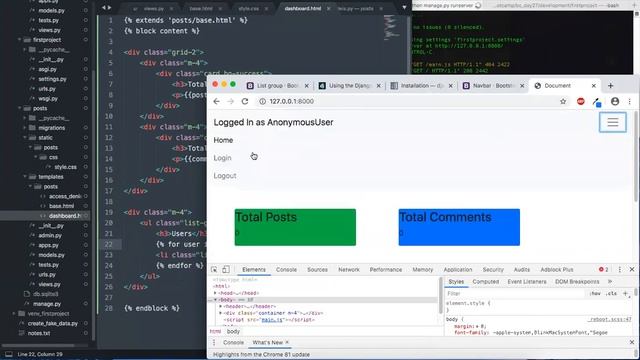Viewport: 640px width, 360px height.
Task: Open the red Adblock extension icon
Action: click(580, 102)
